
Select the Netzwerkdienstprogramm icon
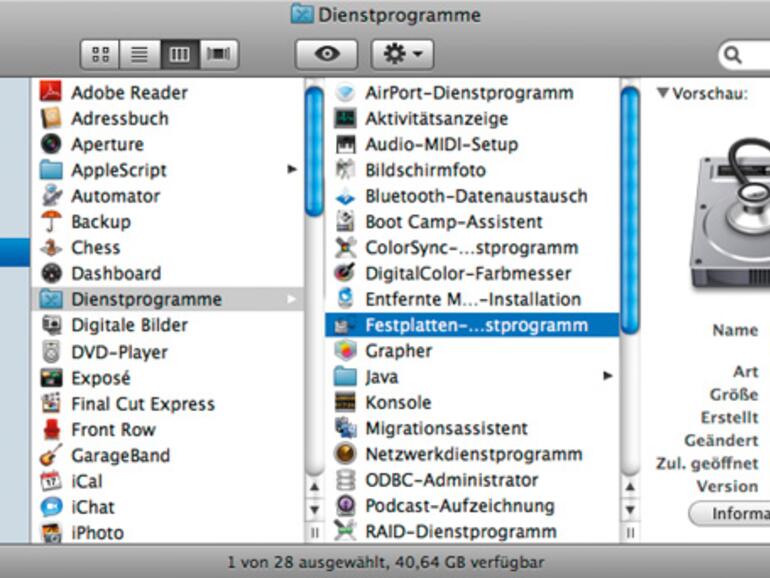tap(345, 454)
